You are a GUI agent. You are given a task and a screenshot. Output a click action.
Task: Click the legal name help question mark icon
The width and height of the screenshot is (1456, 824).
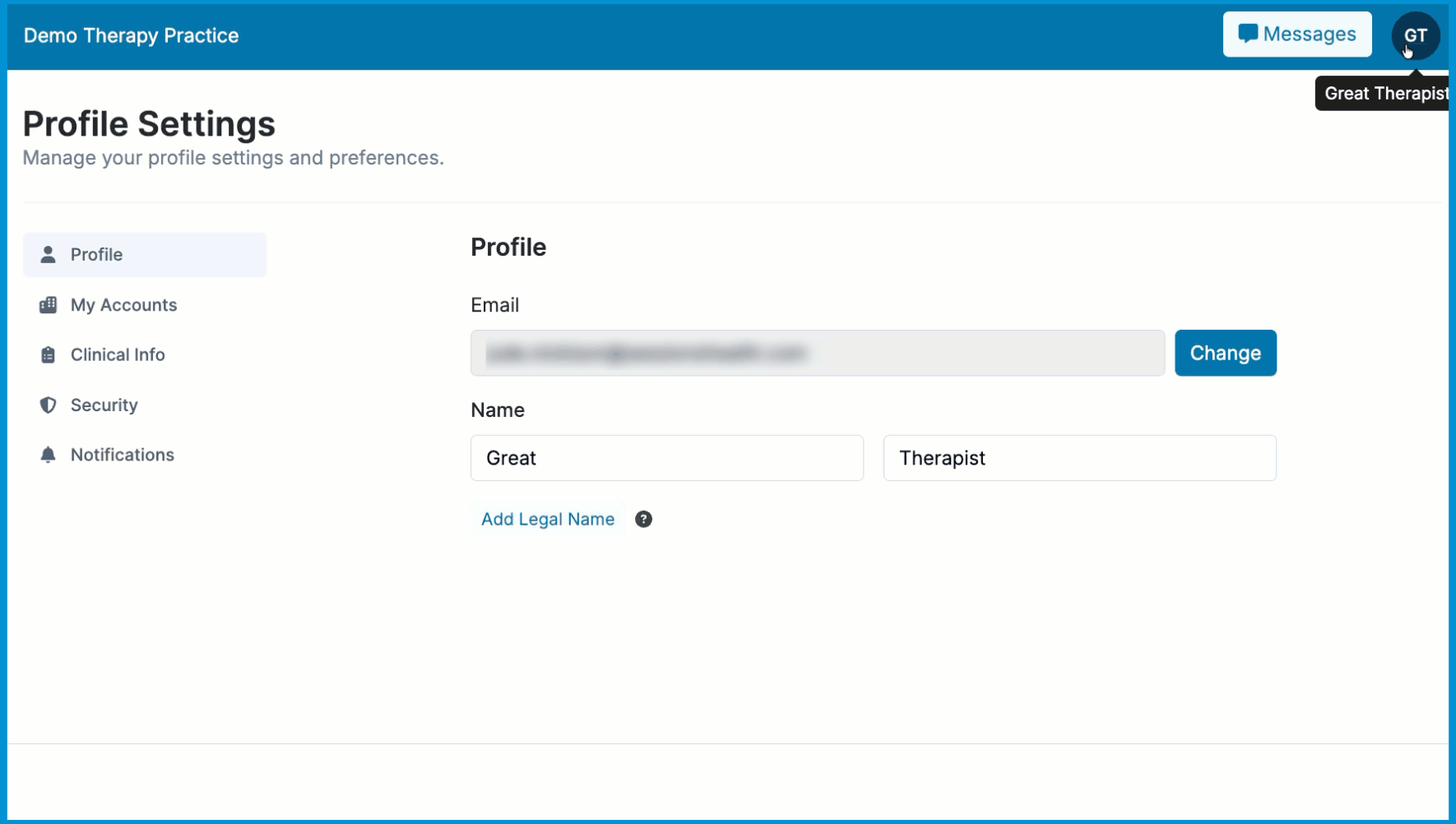click(643, 519)
